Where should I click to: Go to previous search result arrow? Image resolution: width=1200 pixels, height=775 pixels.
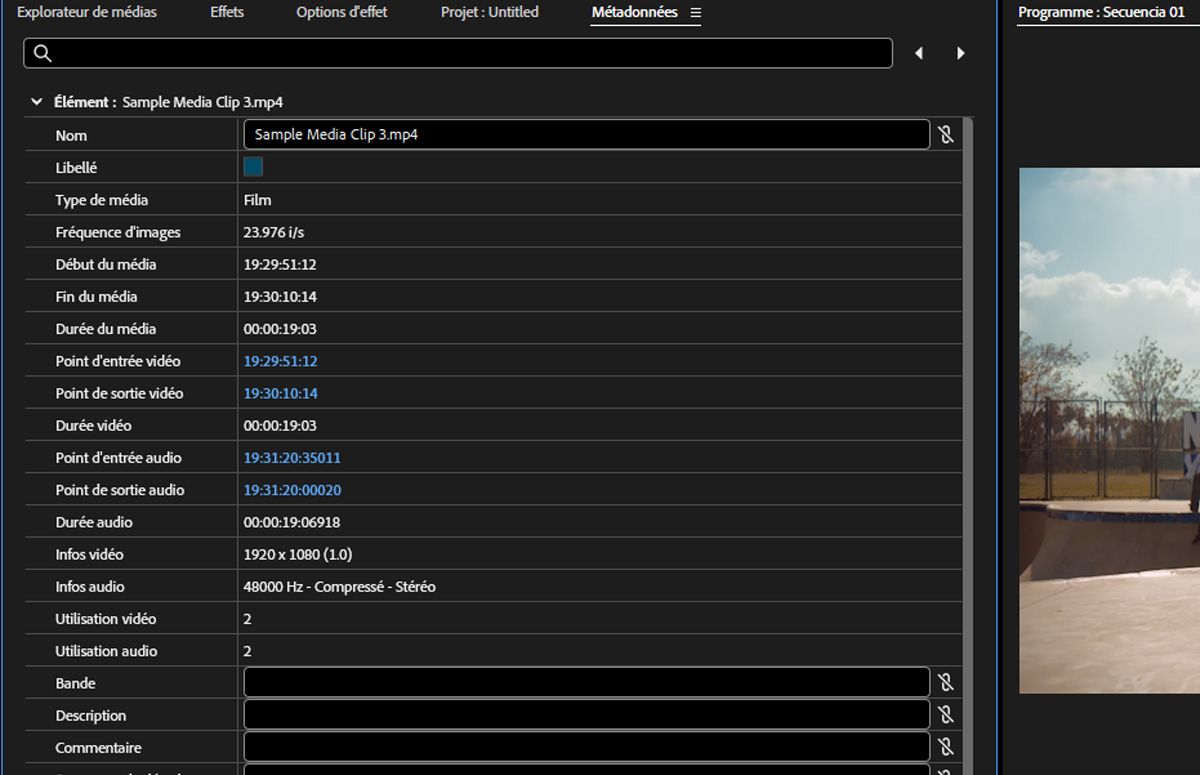(x=919, y=54)
